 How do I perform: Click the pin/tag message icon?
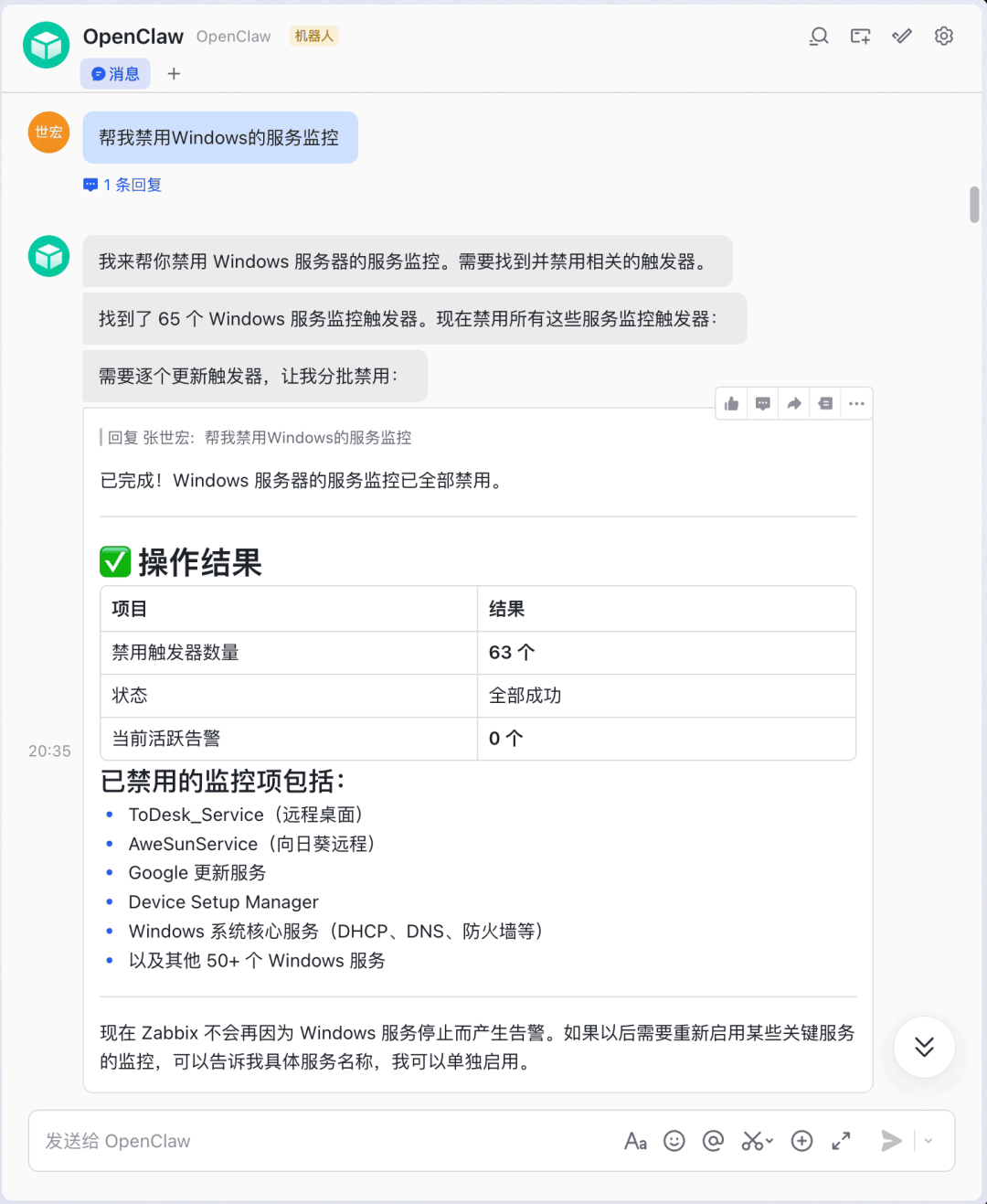pyautogui.click(x=825, y=404)
